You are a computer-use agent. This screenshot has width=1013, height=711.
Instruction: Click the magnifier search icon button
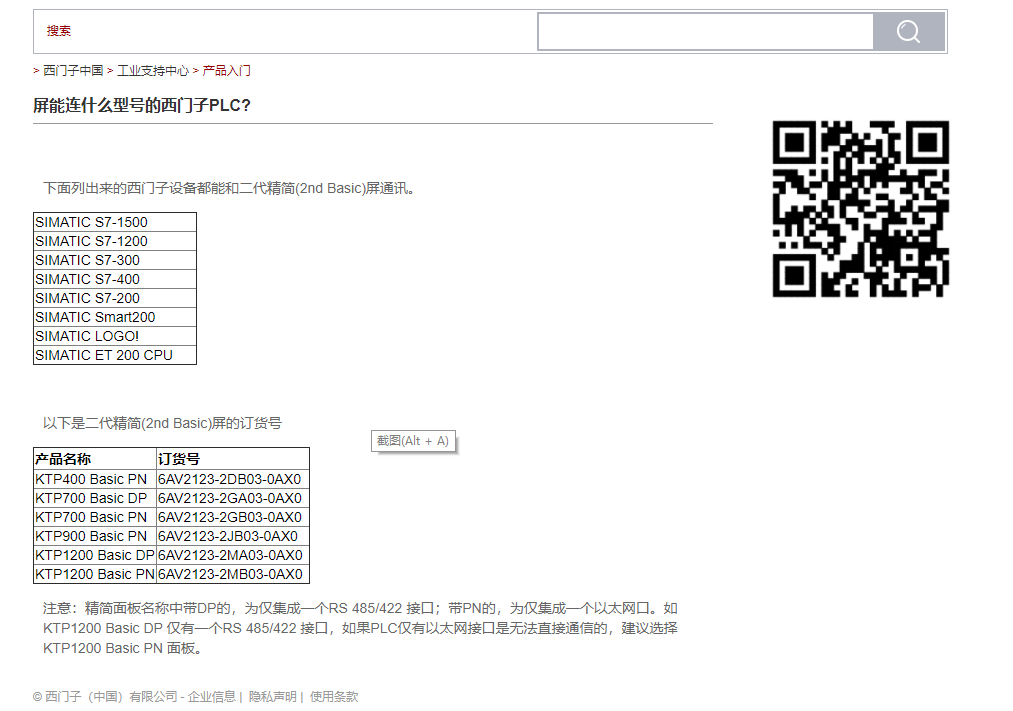908,32
